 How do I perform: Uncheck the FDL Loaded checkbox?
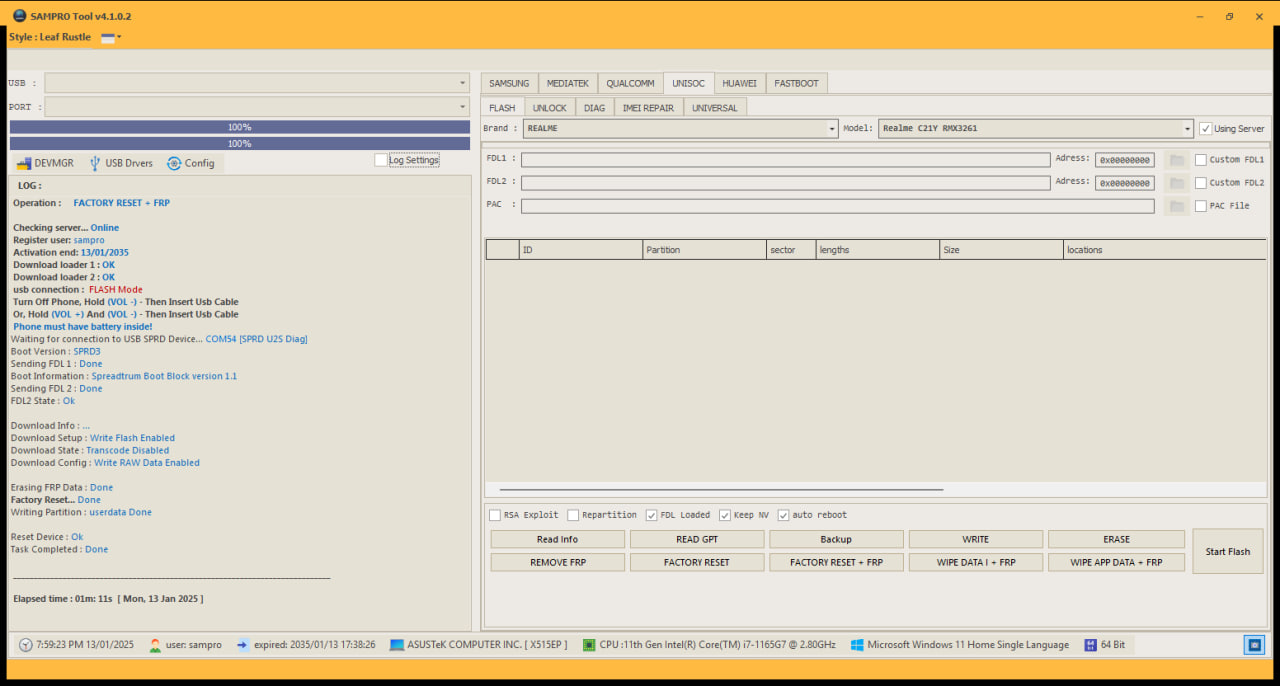click(x=652, y=515)
